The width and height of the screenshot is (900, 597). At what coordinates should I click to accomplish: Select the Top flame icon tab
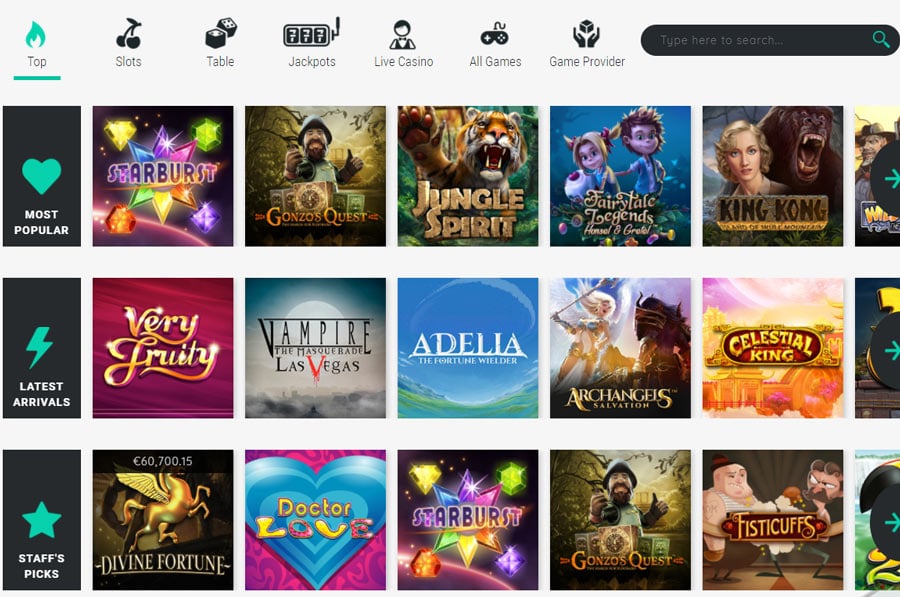click(x=36, y=34)
